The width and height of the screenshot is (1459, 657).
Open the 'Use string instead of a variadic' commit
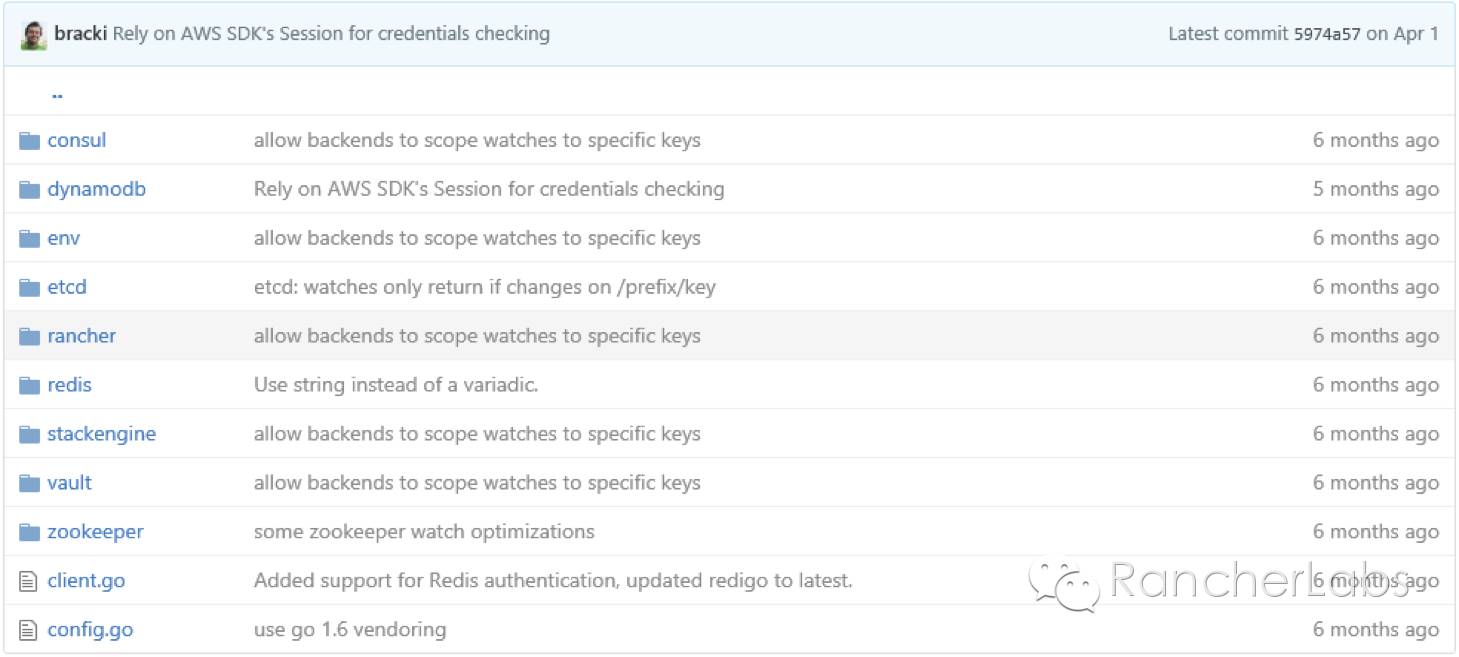pyautogui.click(x=395, y=386)
